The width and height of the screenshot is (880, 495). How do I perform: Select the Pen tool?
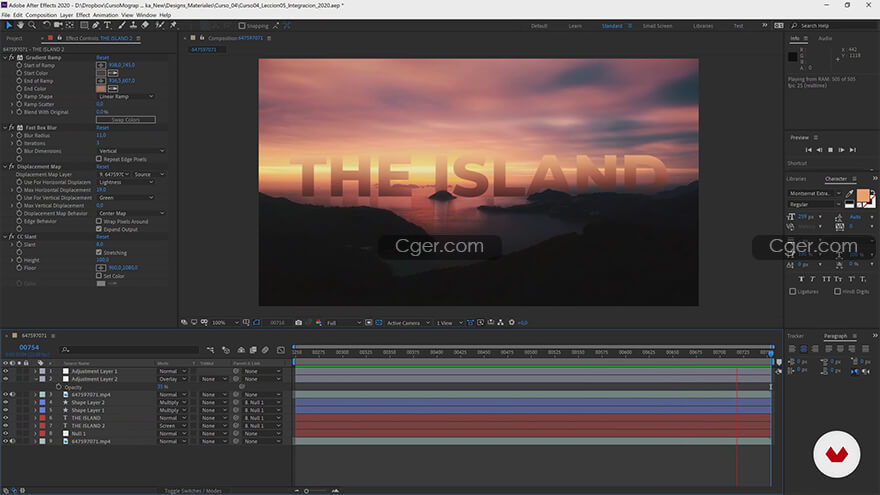pos(96,25)
